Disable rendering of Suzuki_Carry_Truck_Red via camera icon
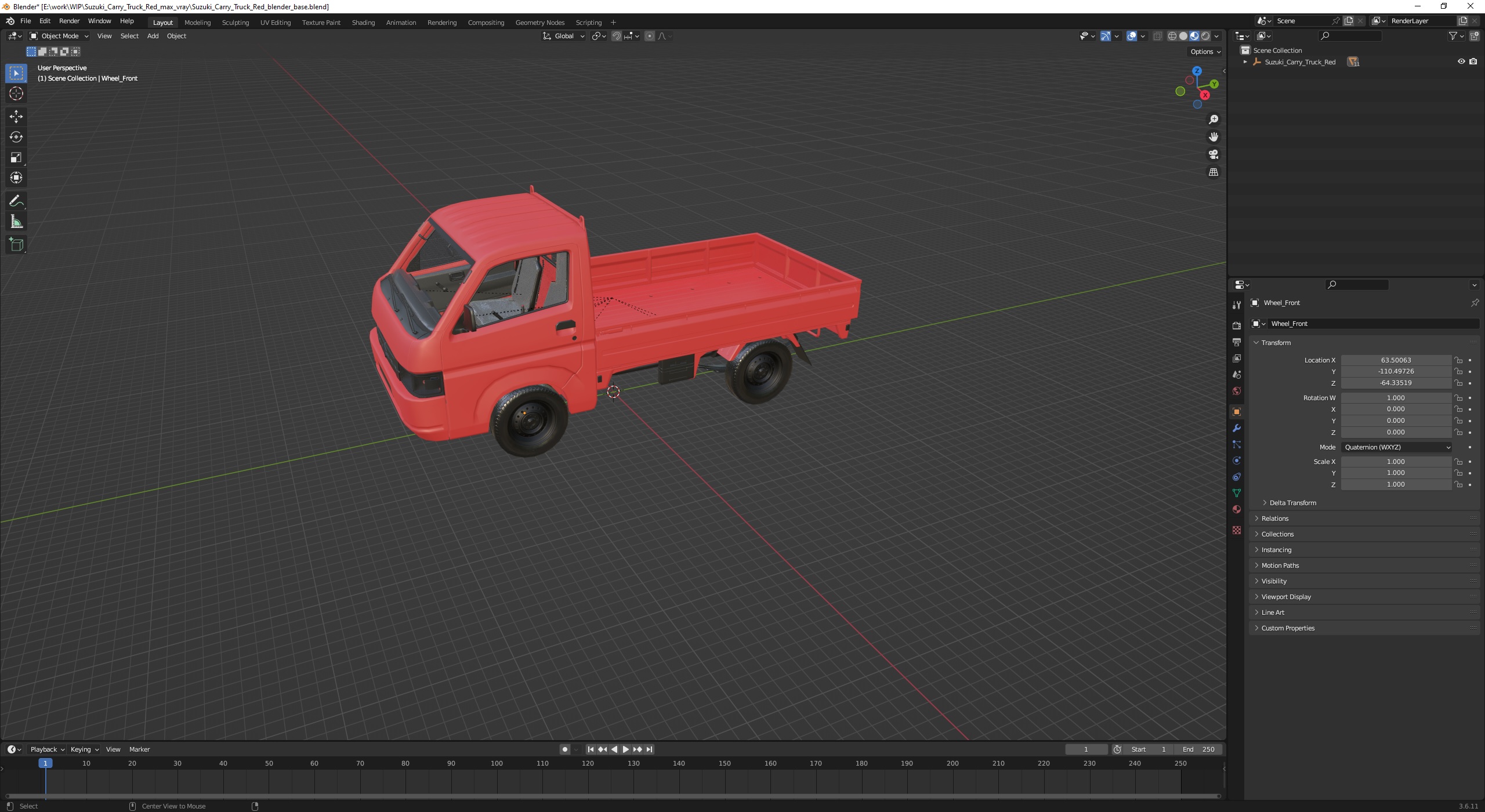The width and height of the screenshot is (1485, 812). click(x=1473, y=61)
